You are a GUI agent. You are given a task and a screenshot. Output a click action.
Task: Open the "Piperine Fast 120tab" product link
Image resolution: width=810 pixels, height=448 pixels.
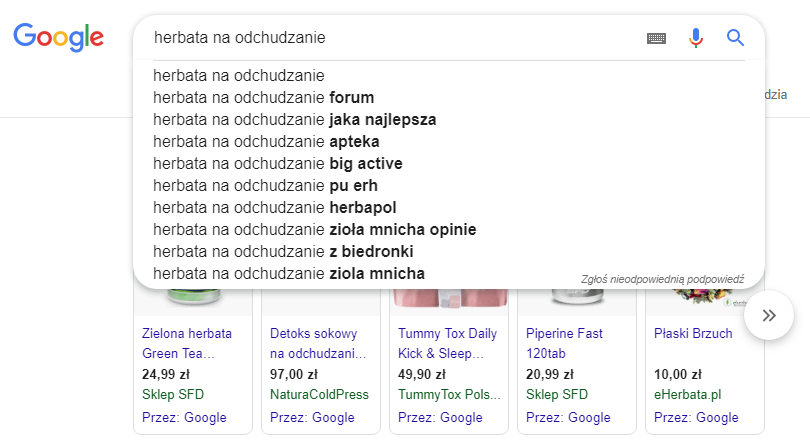click(x=564, y=343)
